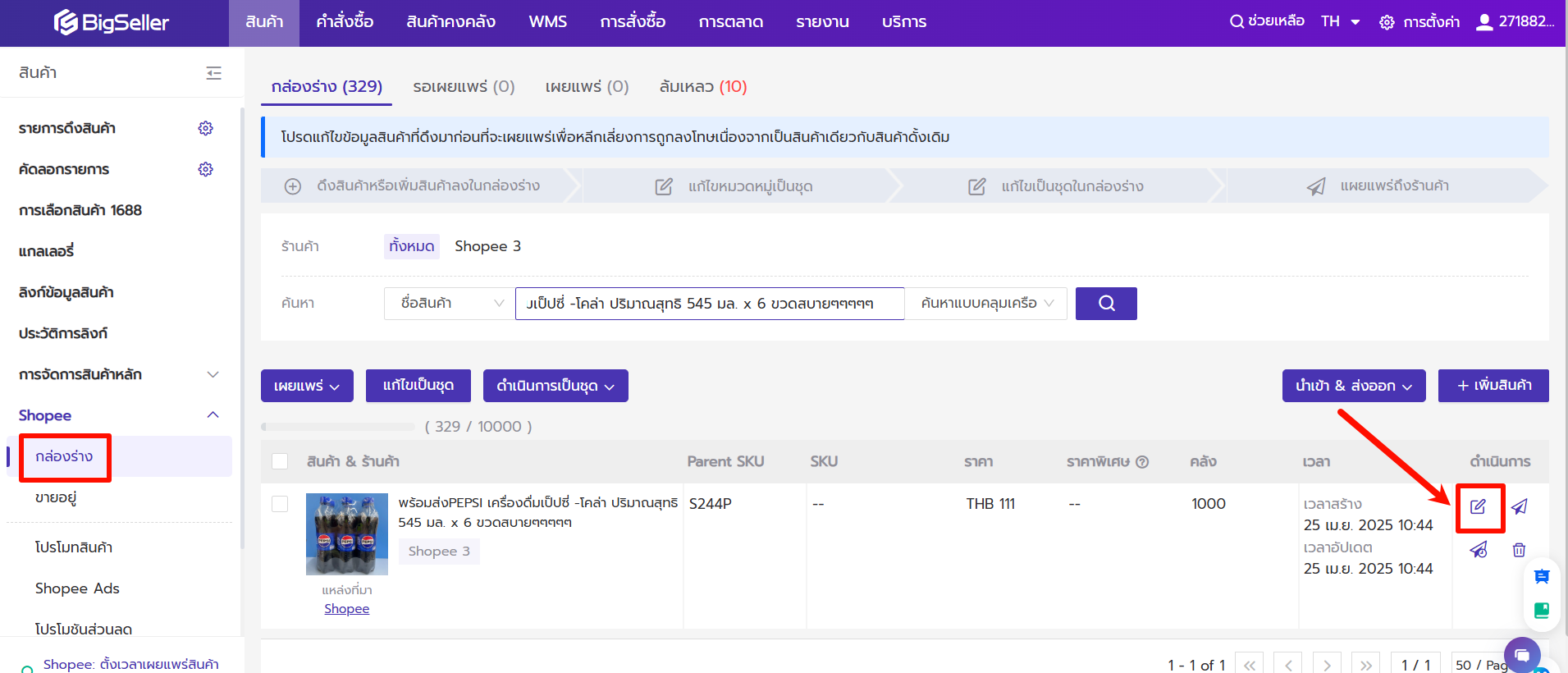Open the live chat bubble button
Image resolution: width=1568 pixels, height=673 pixels.
point(1522,655)
